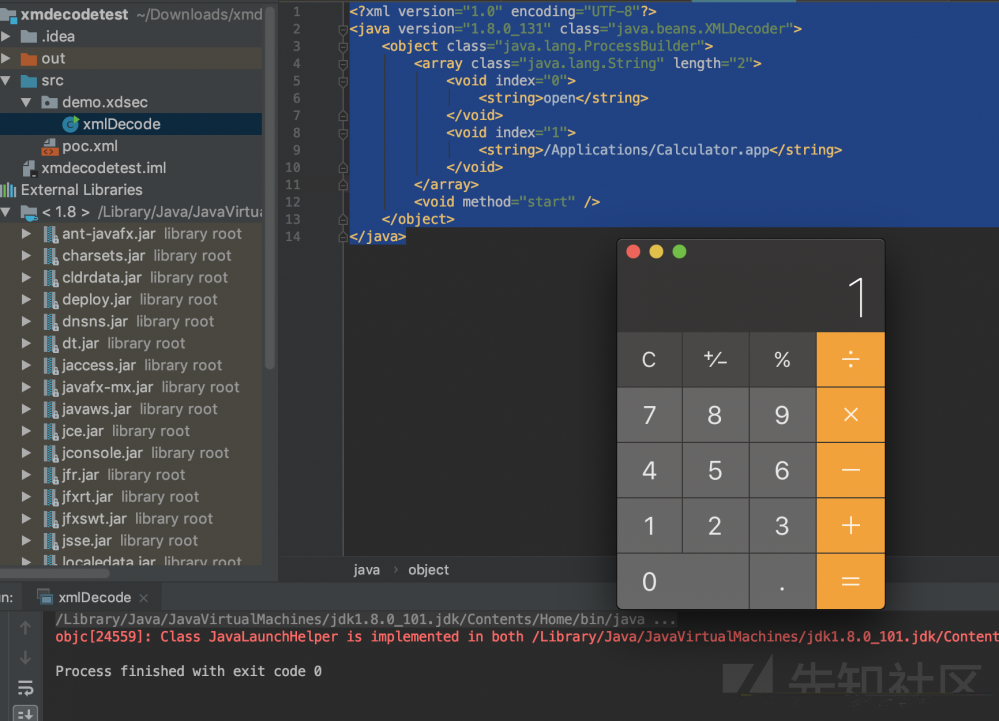999x721 pixels.
Task: Select xmdecodetest.iml file
Action: [x=104, y=168]
